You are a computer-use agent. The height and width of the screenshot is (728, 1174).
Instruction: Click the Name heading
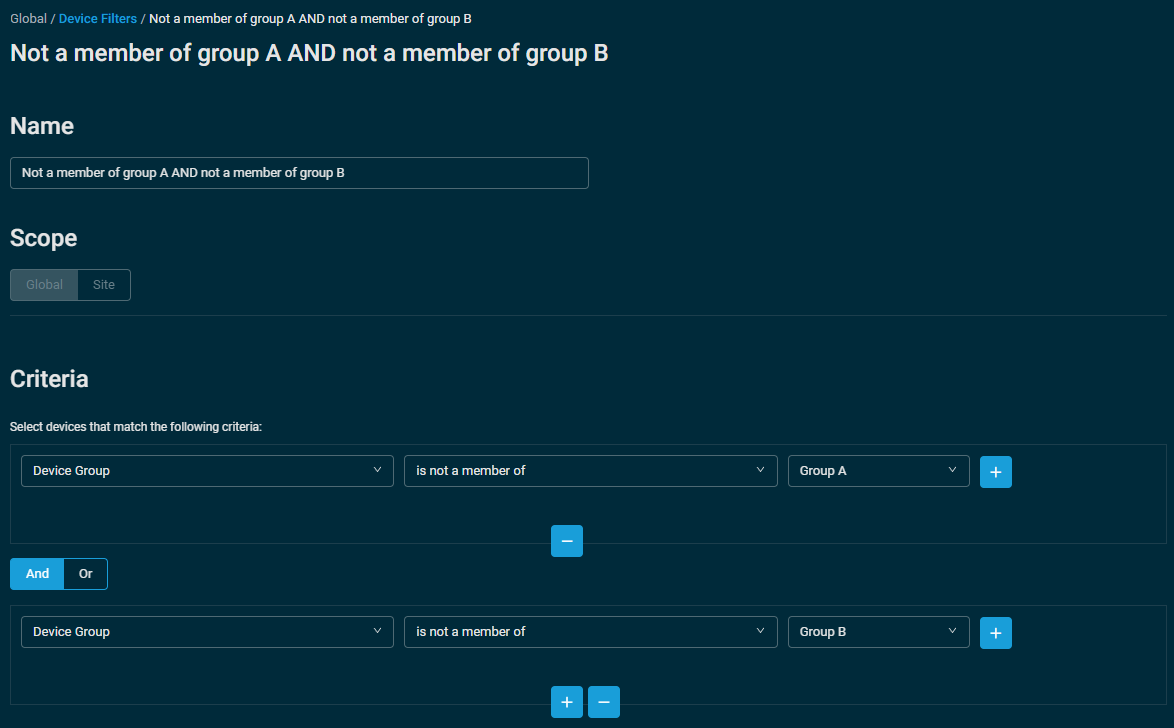[42, 126]
